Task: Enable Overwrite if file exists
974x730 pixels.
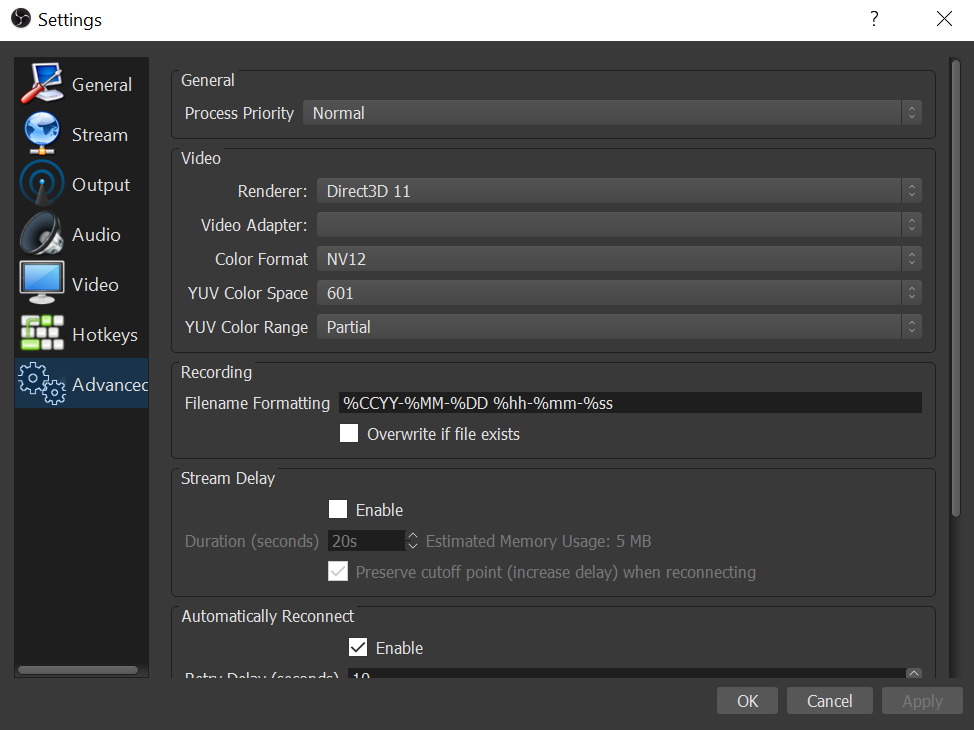Action: (349, 433)
